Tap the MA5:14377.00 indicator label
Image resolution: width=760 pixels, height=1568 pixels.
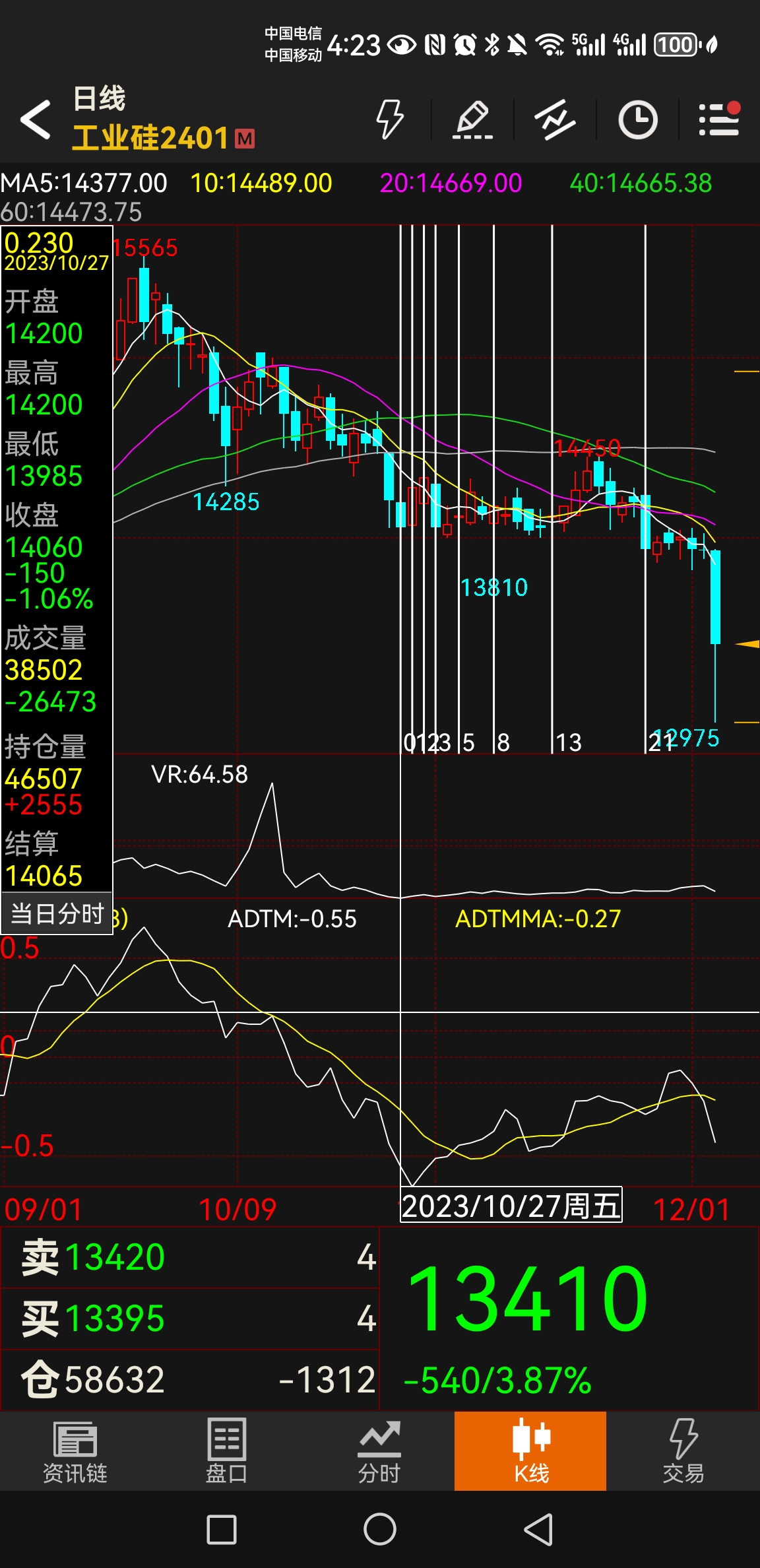[84, 183]
